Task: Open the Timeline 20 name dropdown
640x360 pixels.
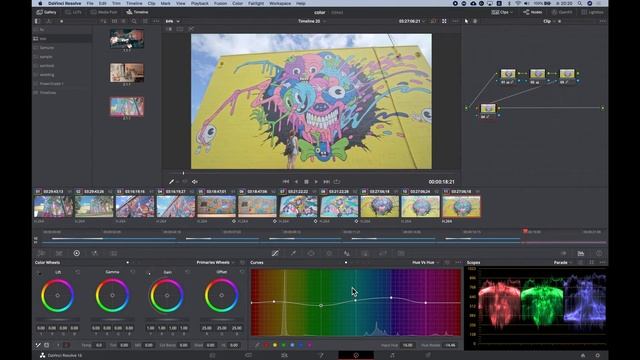Action: click(x=311, y=21)
